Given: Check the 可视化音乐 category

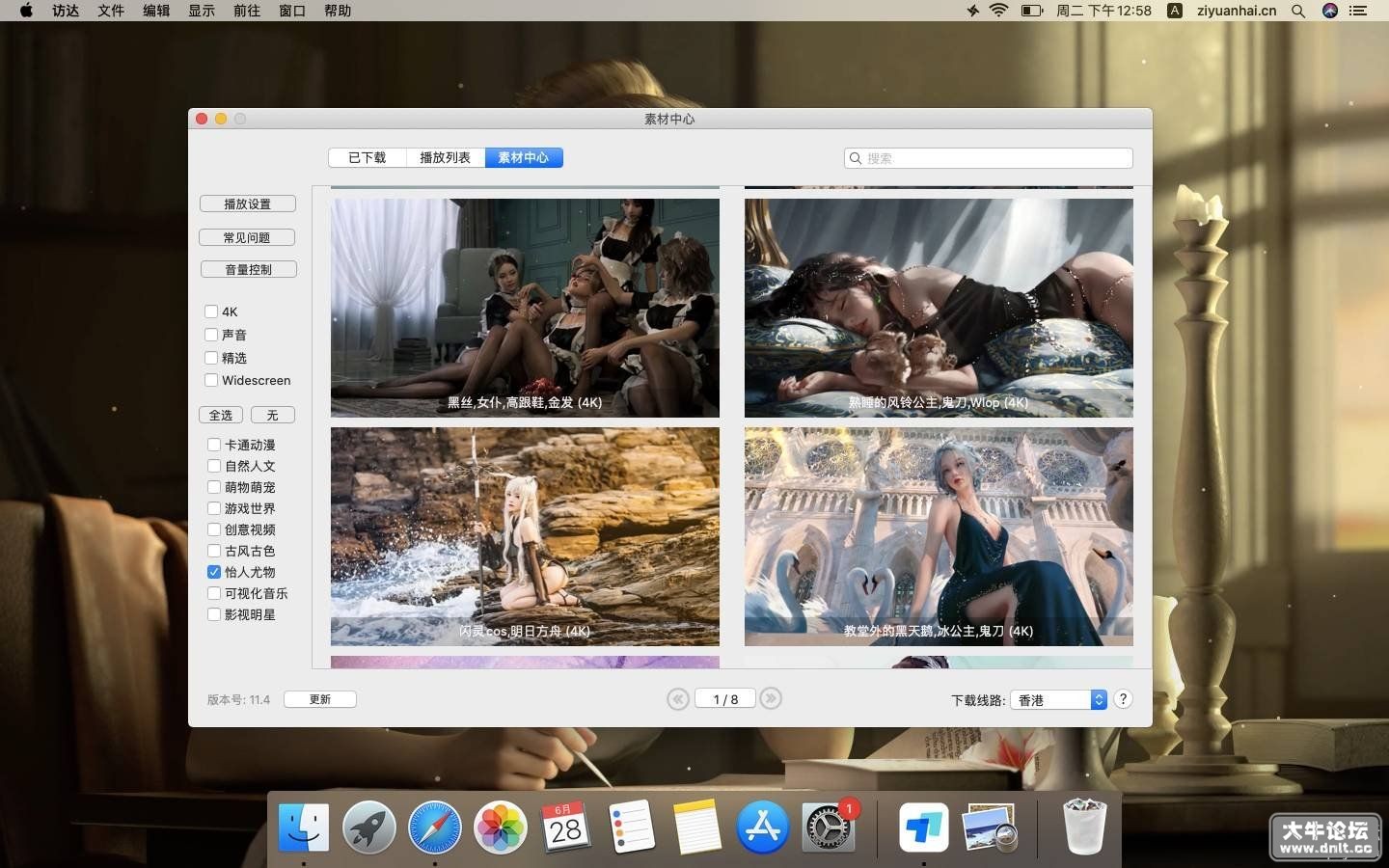Looking at the screenshot, I should tap(214, 593).
